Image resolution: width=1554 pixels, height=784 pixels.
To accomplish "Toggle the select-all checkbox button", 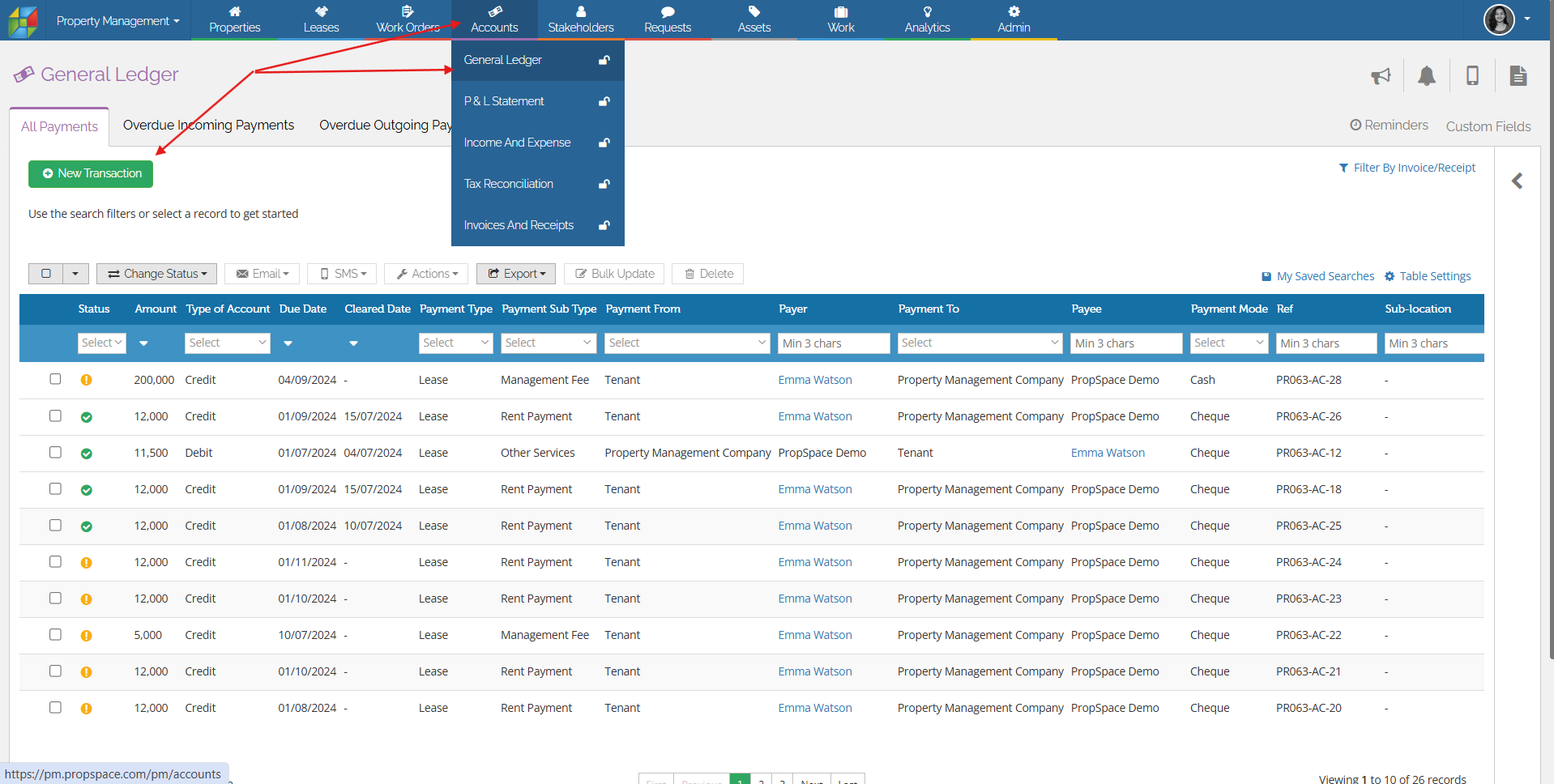I will coord(46,274).
